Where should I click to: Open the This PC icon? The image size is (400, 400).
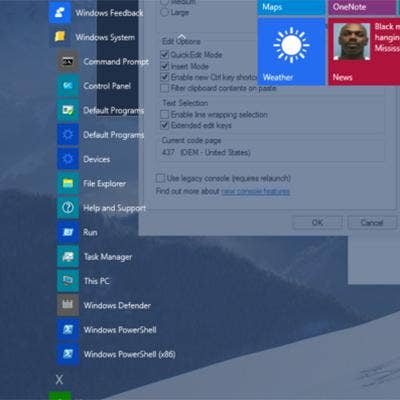(x=68, y=281)
